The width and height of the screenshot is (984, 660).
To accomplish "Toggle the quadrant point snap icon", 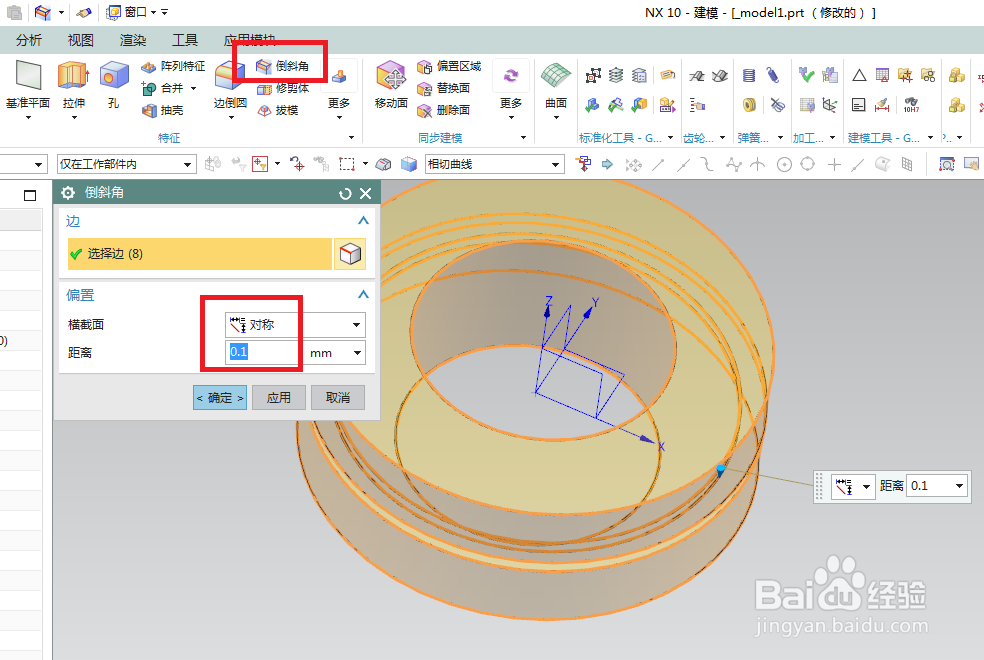I will 808,164.
